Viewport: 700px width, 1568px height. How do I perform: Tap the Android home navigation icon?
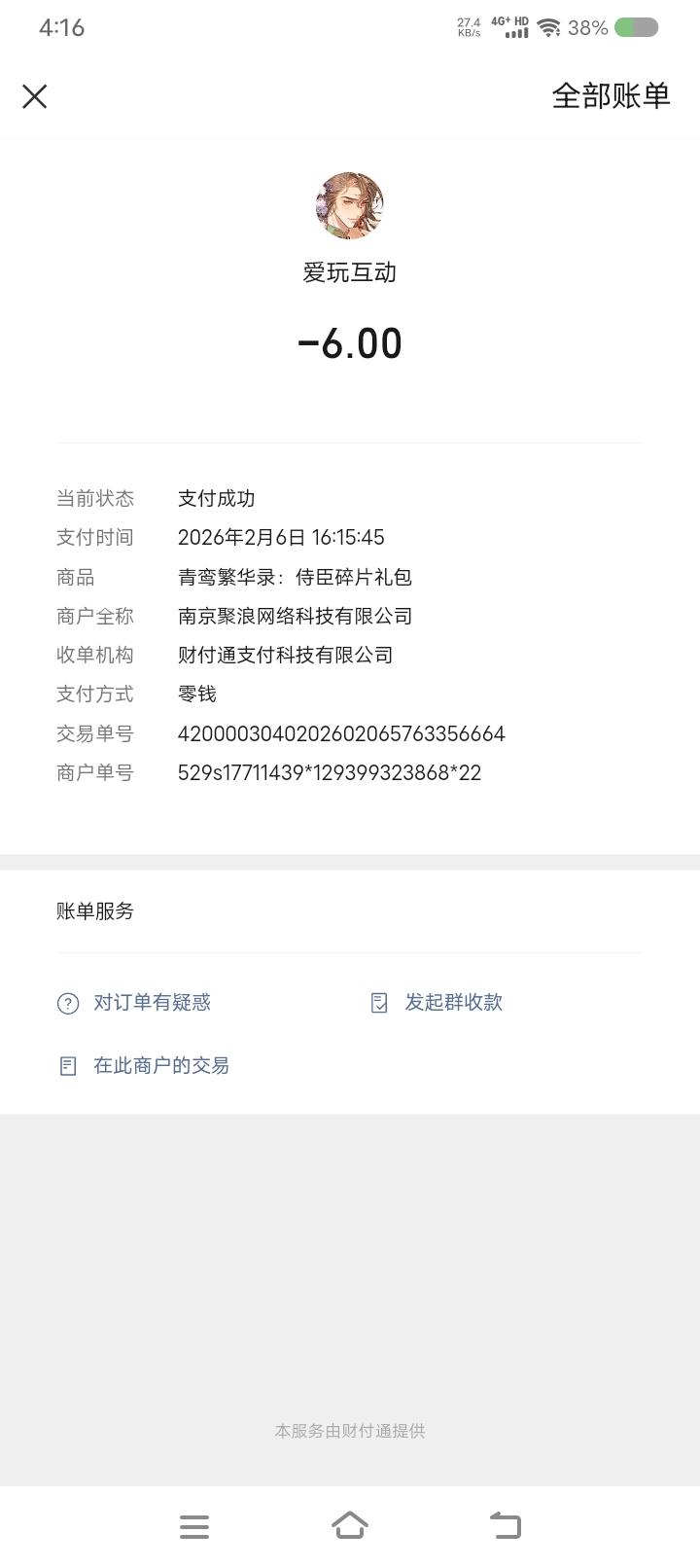coord(350,1525)
